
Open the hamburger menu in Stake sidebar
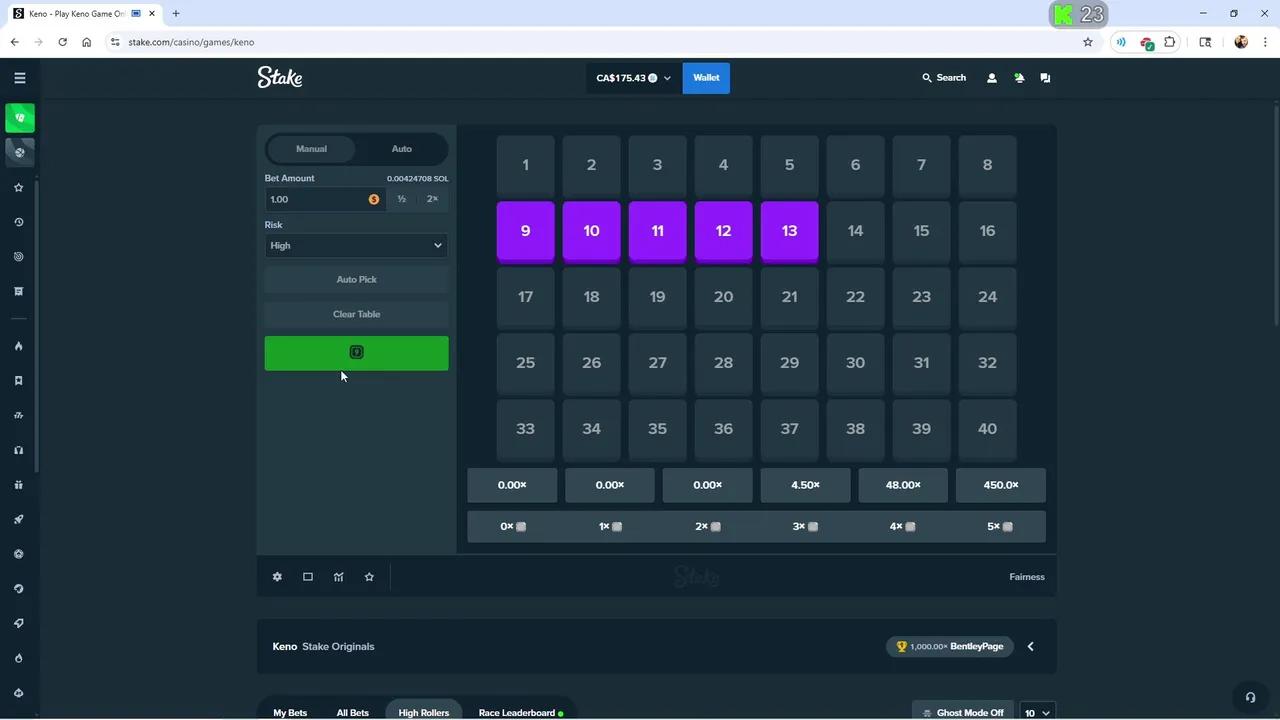19,78
